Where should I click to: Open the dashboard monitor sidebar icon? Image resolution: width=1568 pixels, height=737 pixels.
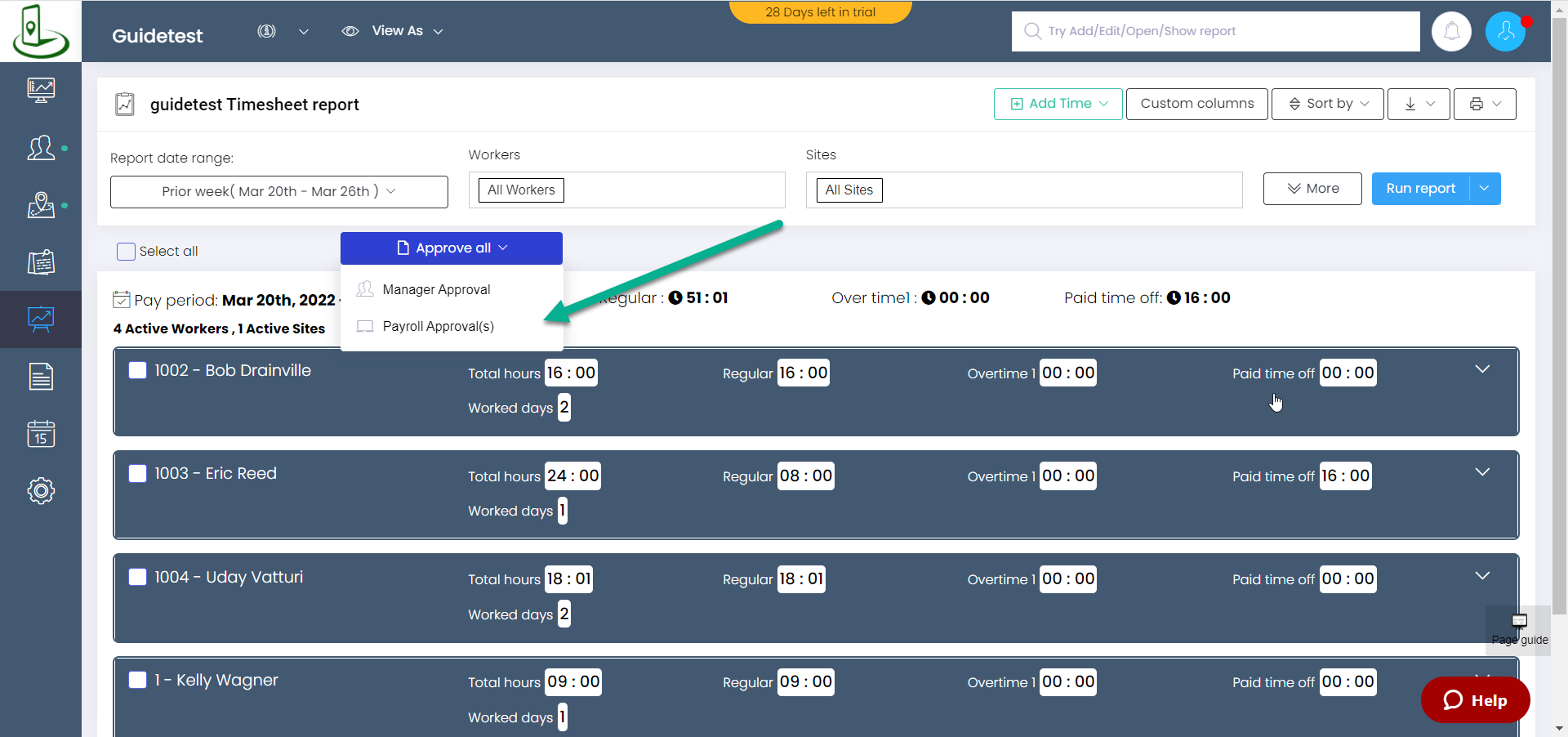[x=41, y=90]
